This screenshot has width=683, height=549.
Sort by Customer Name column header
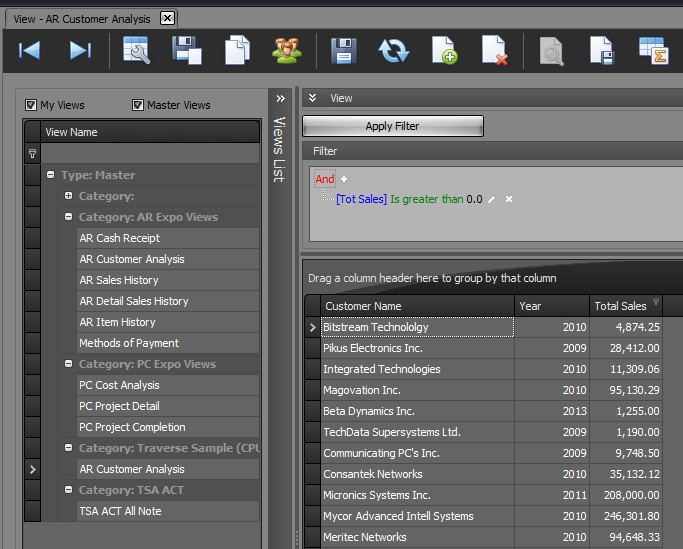tap(417, 306)
